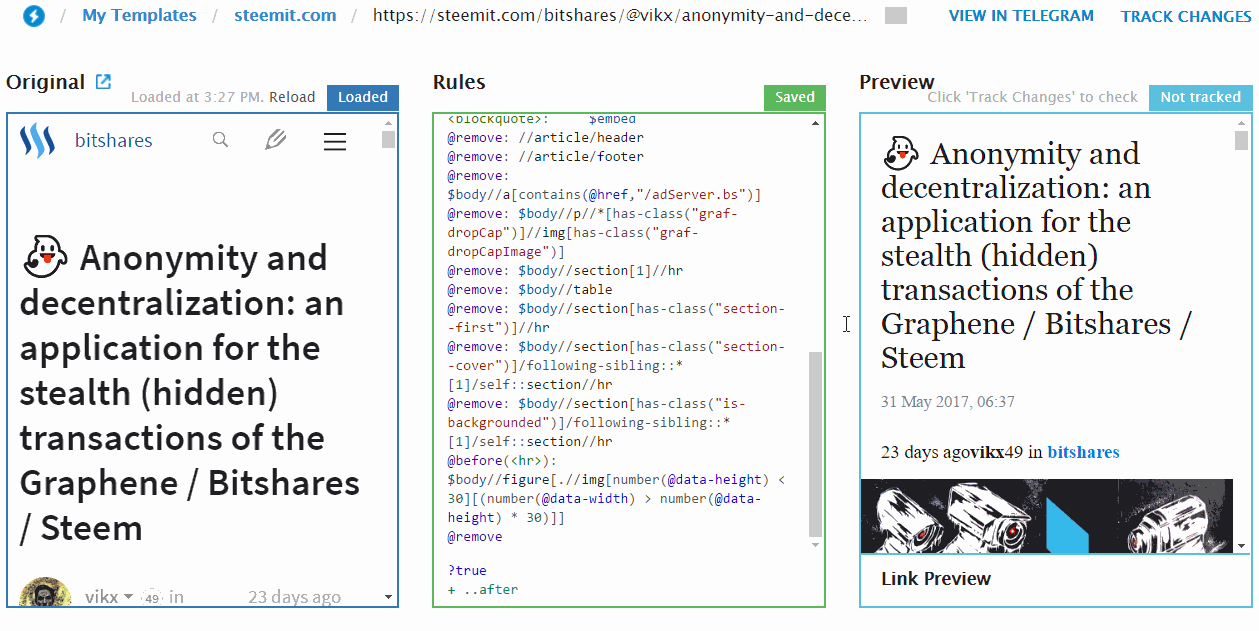This screenshot has width=1259, height=631.
Task: Click the reputation 49 badge
Action: (152, 598)
